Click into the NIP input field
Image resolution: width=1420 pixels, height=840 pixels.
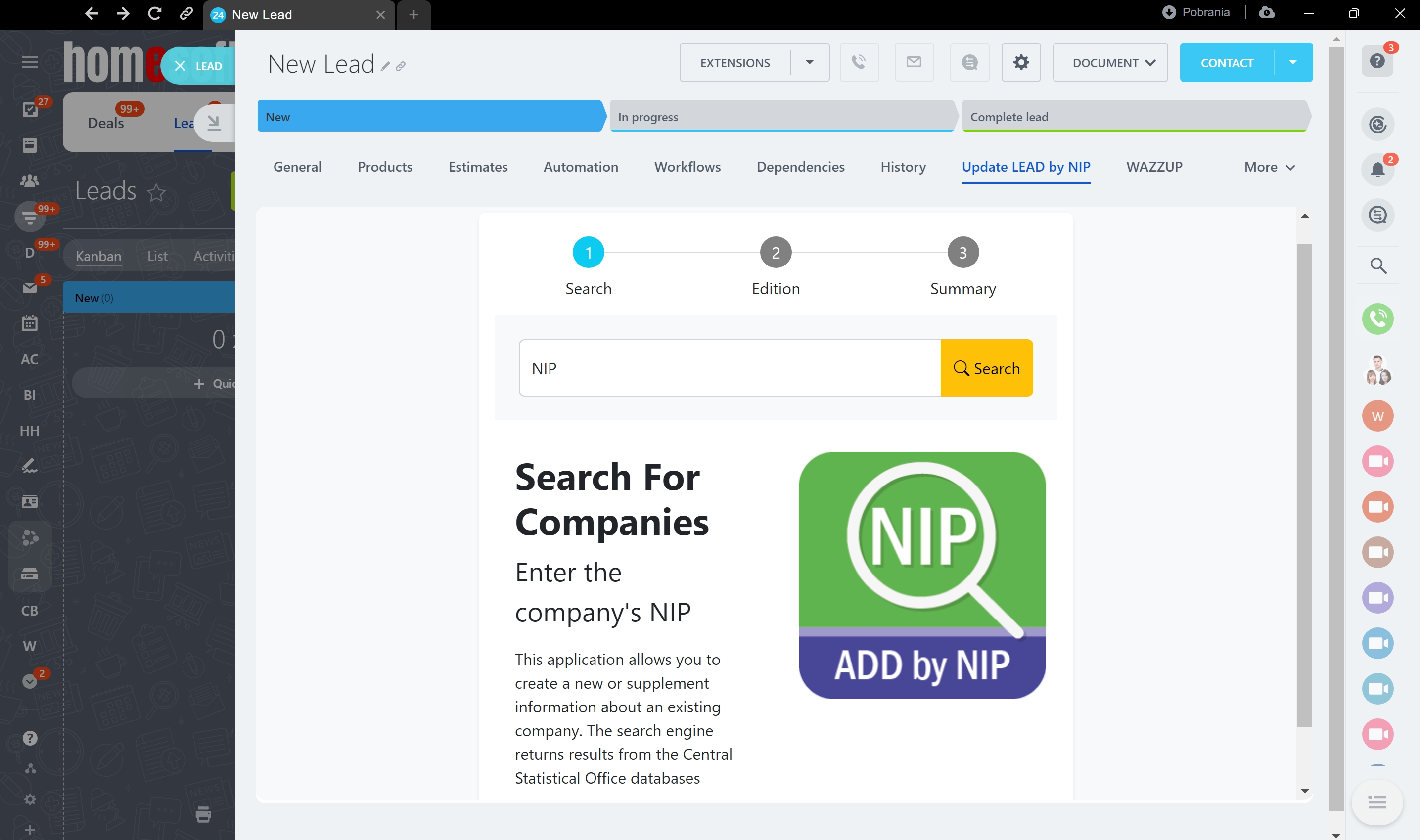pos(729,368)
